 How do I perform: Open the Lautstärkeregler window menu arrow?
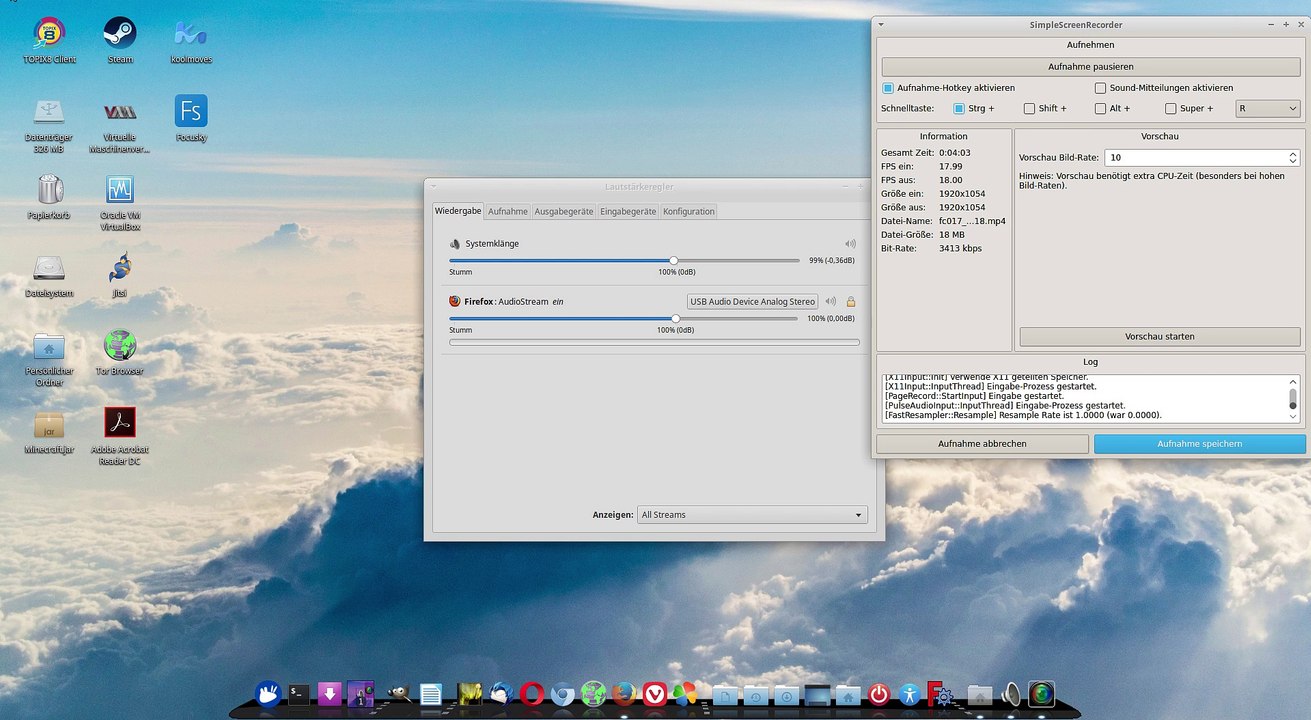[x=434, y=186]
